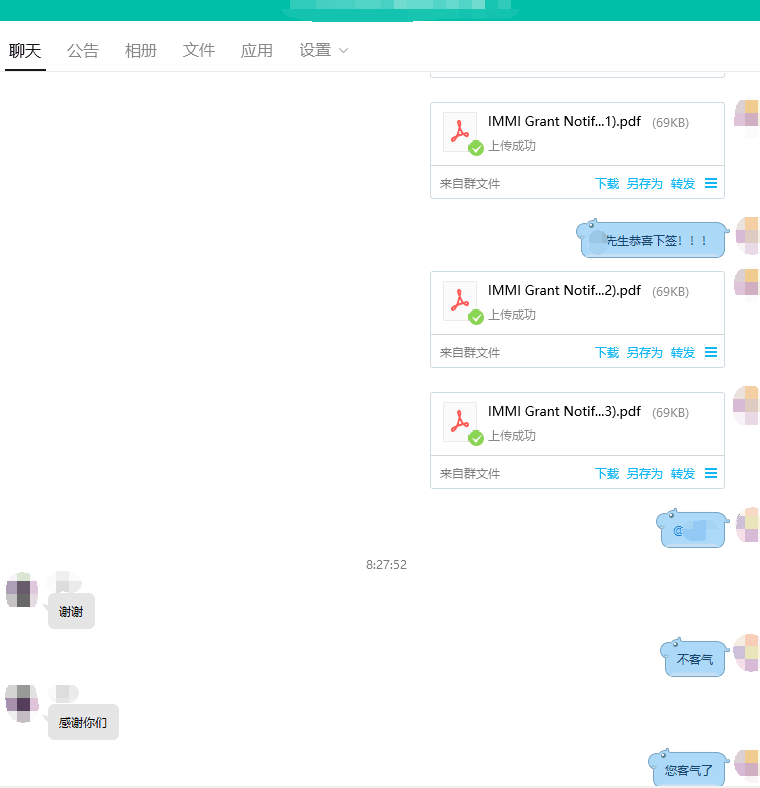Switch to the 聊天 tab

coord(25,51)
